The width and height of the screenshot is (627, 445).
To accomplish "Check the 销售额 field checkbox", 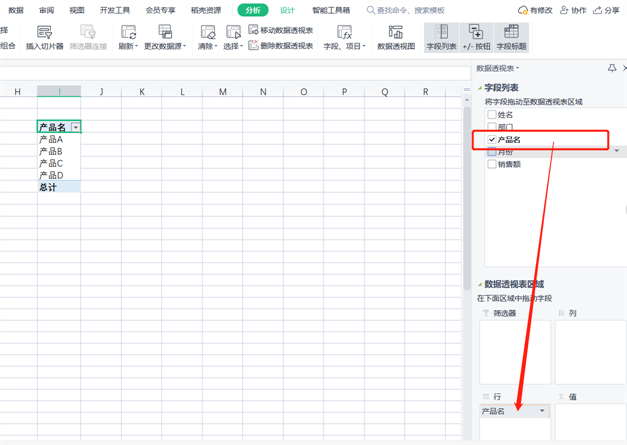I will click(492, 164).
